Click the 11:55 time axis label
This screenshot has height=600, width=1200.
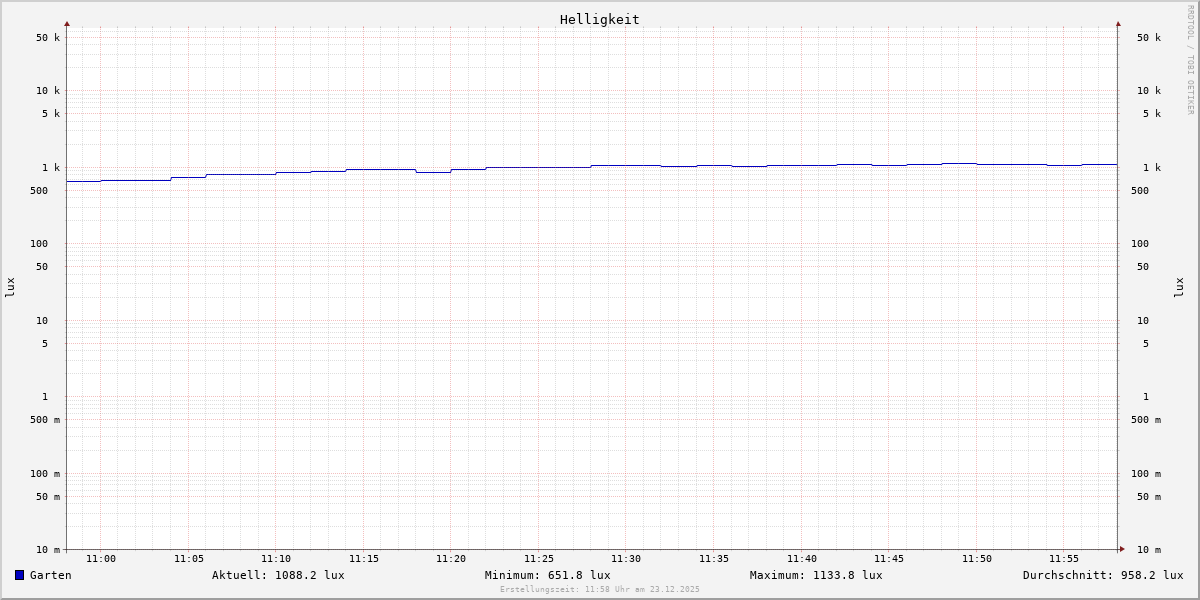click(1064, 559)
